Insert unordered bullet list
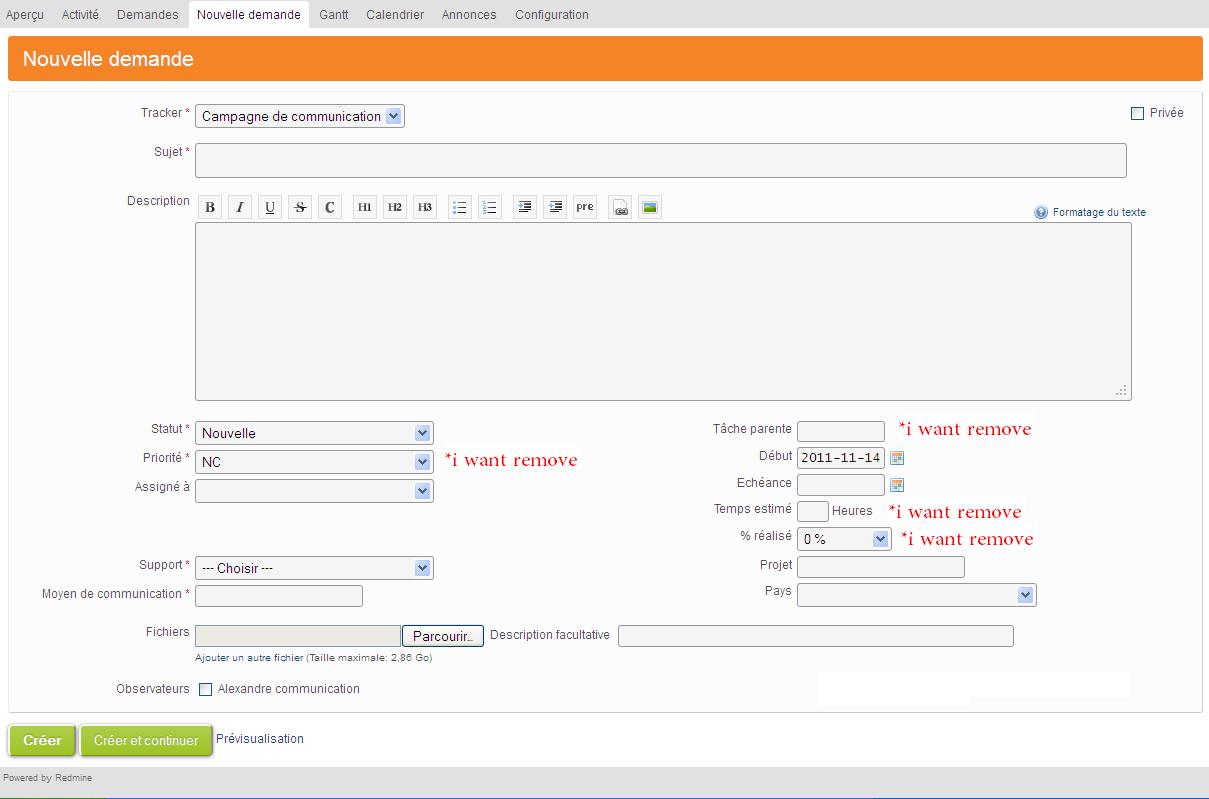Image resolution: width=1209 pixels, height=799 pixels. coord(460,208)
